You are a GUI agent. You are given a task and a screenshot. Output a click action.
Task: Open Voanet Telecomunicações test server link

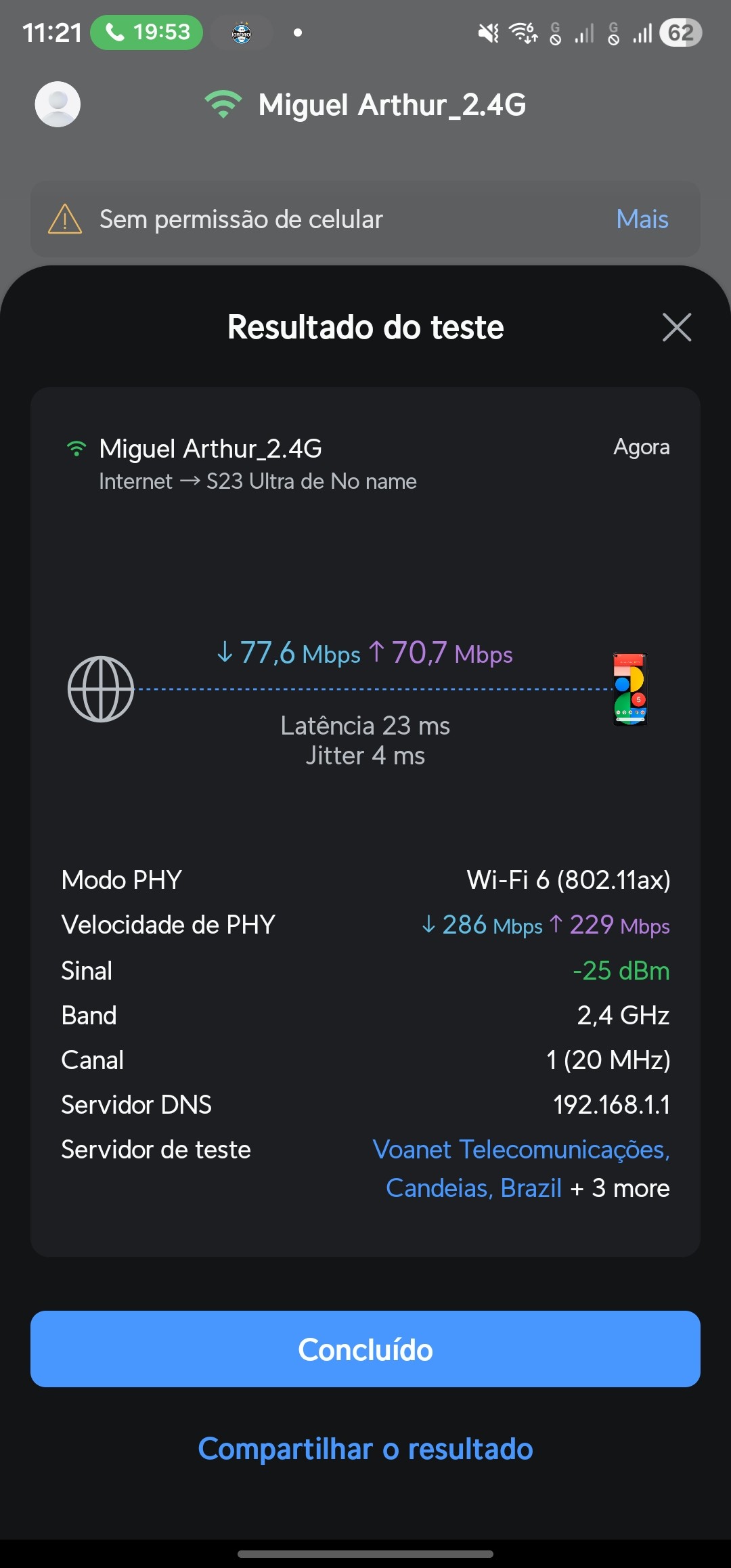[520, 1150]
